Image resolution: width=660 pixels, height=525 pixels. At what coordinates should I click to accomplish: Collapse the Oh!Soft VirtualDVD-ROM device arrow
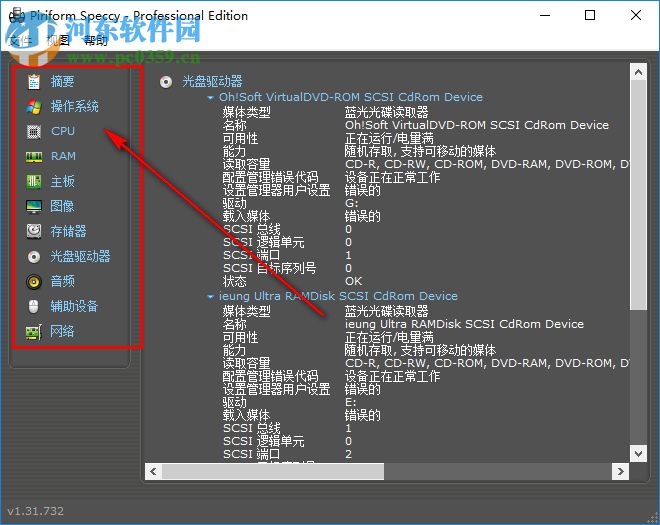(x=210, y=98)
